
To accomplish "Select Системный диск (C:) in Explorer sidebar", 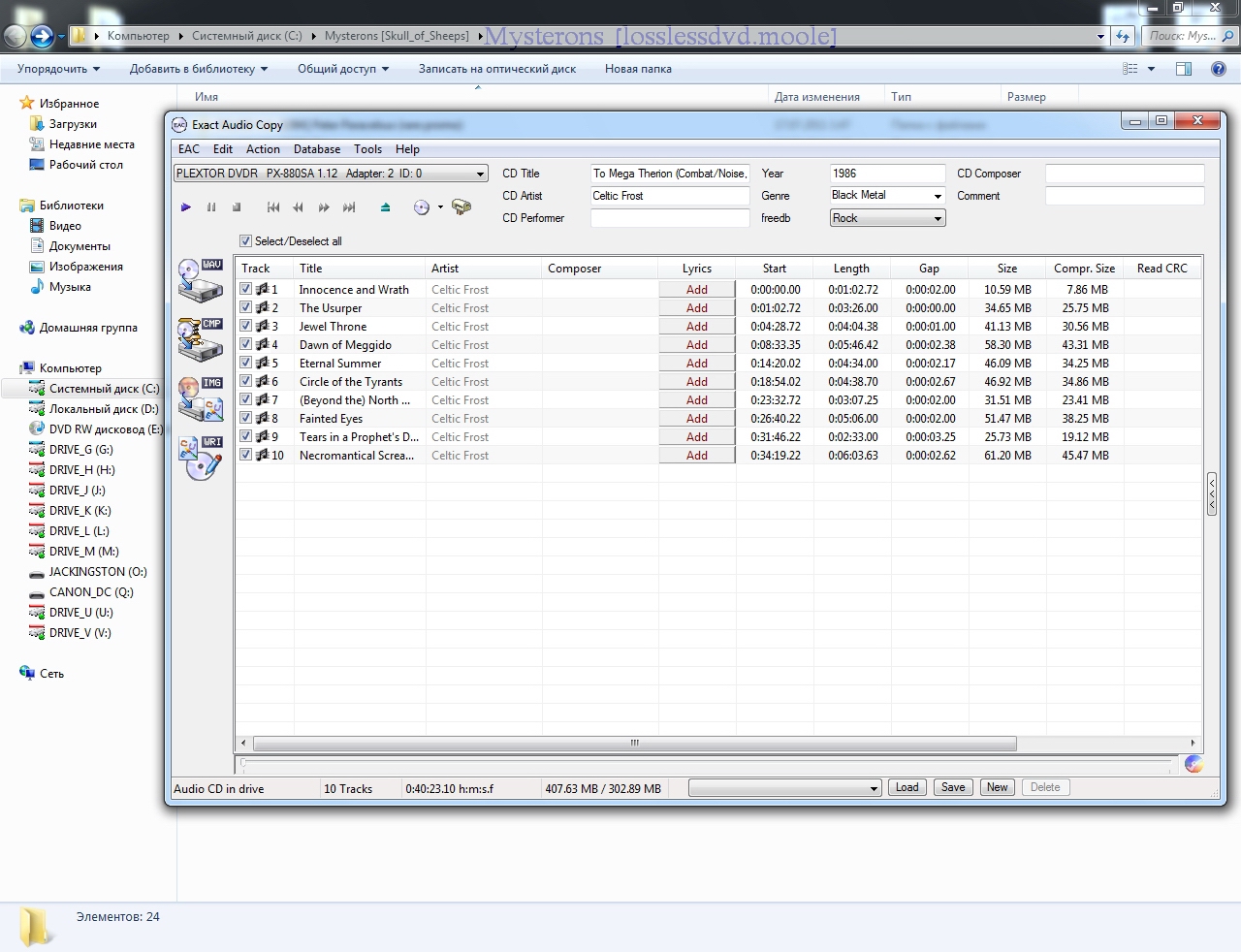I will [94, 389].
